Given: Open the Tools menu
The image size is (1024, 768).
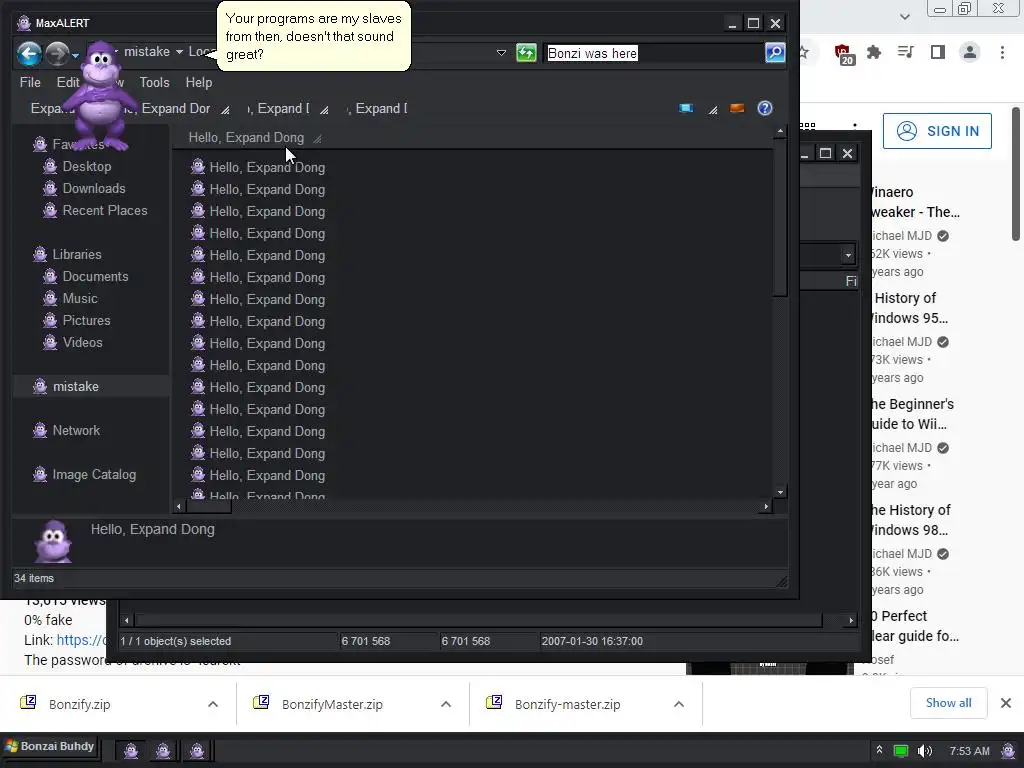Looking at the screenshot, I should tap(154, 82).
